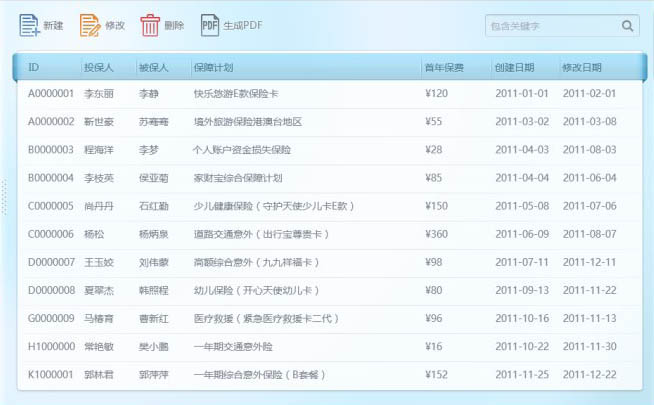This screenshot has width=654, height=405.
Task: Click insured person 李梦
Action: 149,150
